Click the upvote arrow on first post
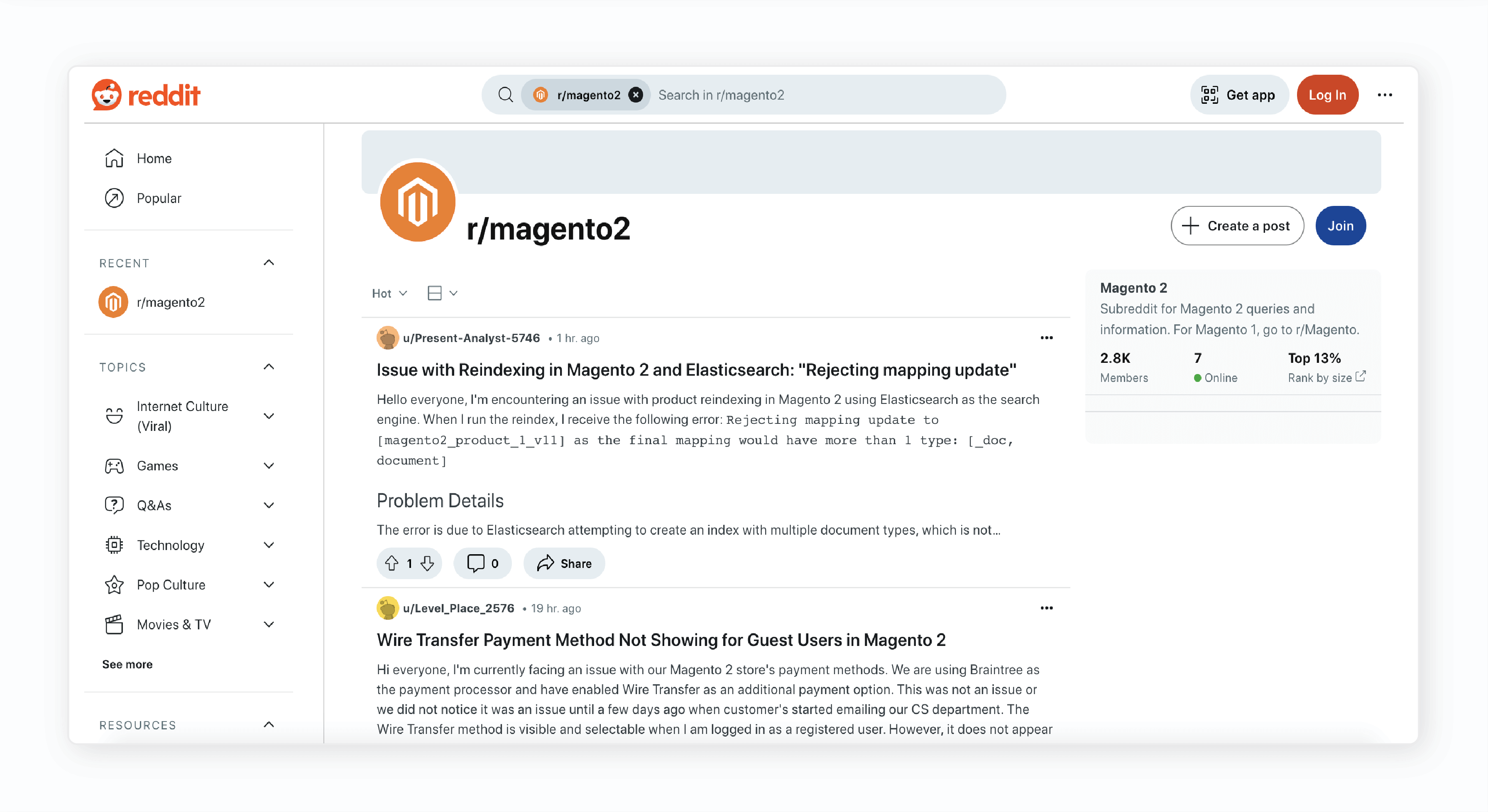 click(x=392, y=563)
